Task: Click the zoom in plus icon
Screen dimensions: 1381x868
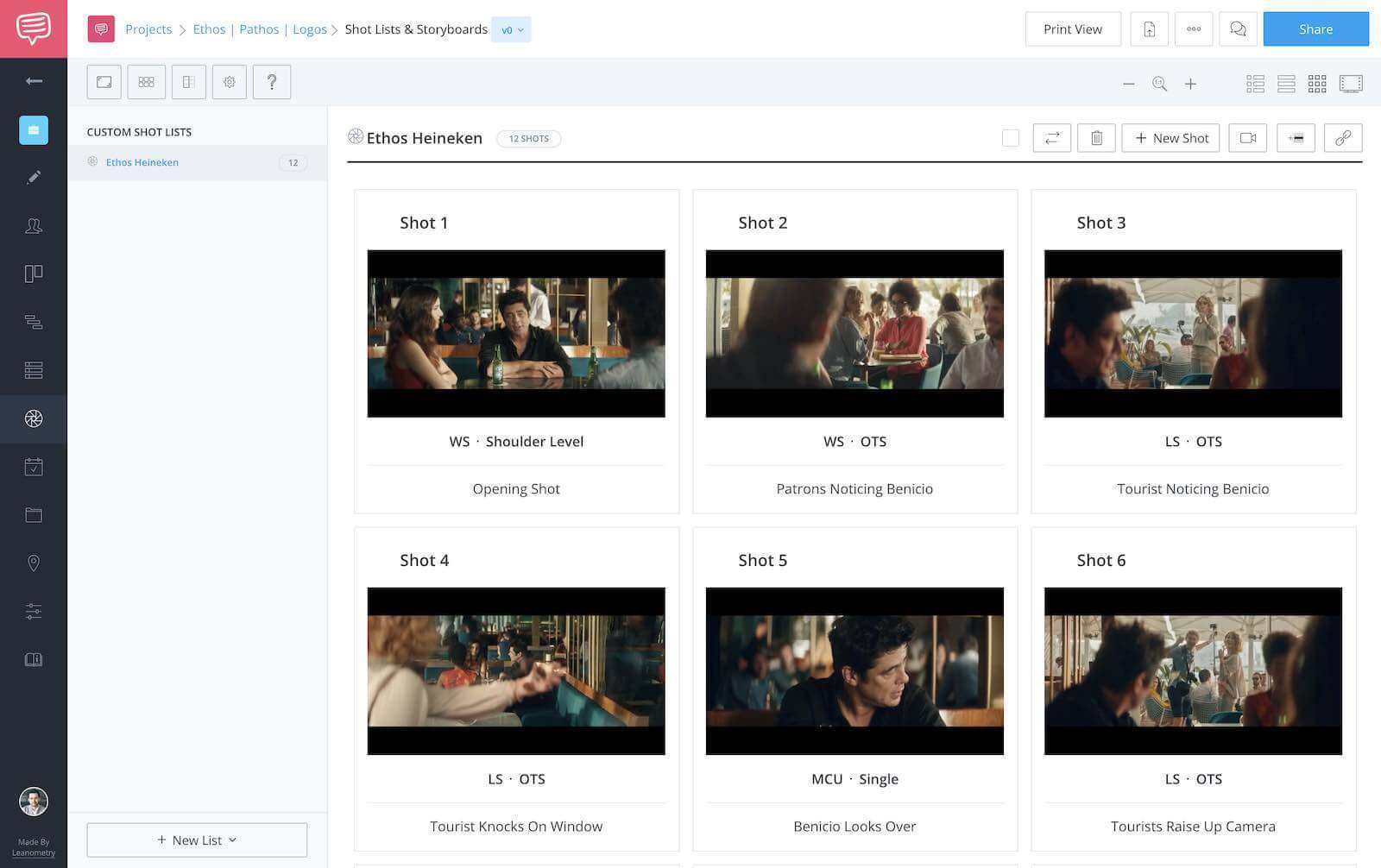Action: (x=1190, y=84)
